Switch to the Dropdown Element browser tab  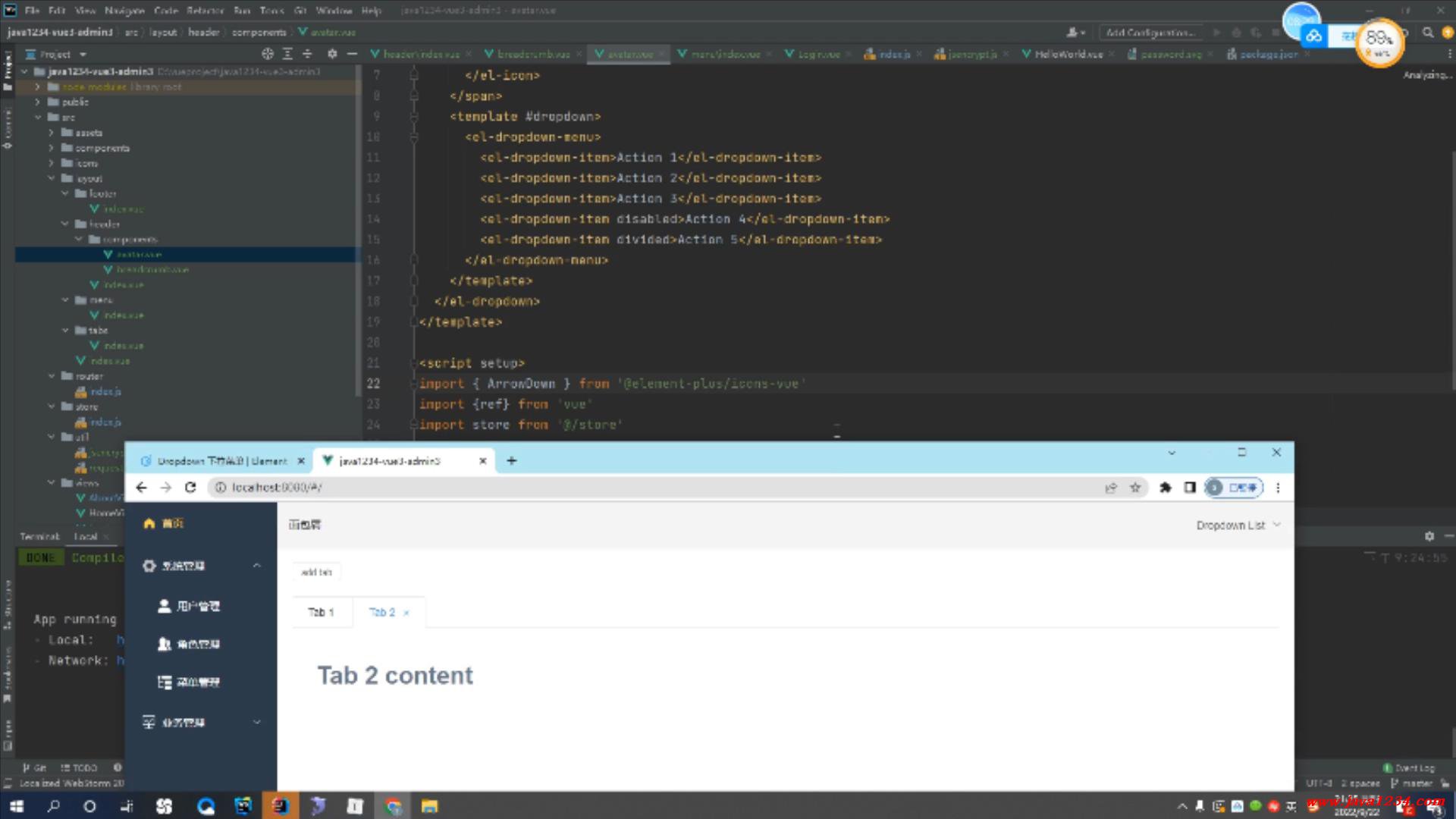222,461
